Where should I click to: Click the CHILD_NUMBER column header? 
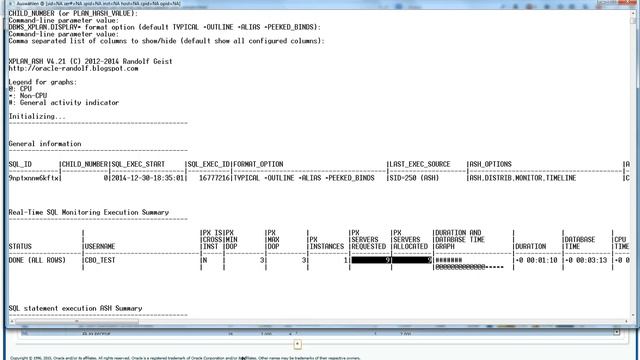point(85,164)
